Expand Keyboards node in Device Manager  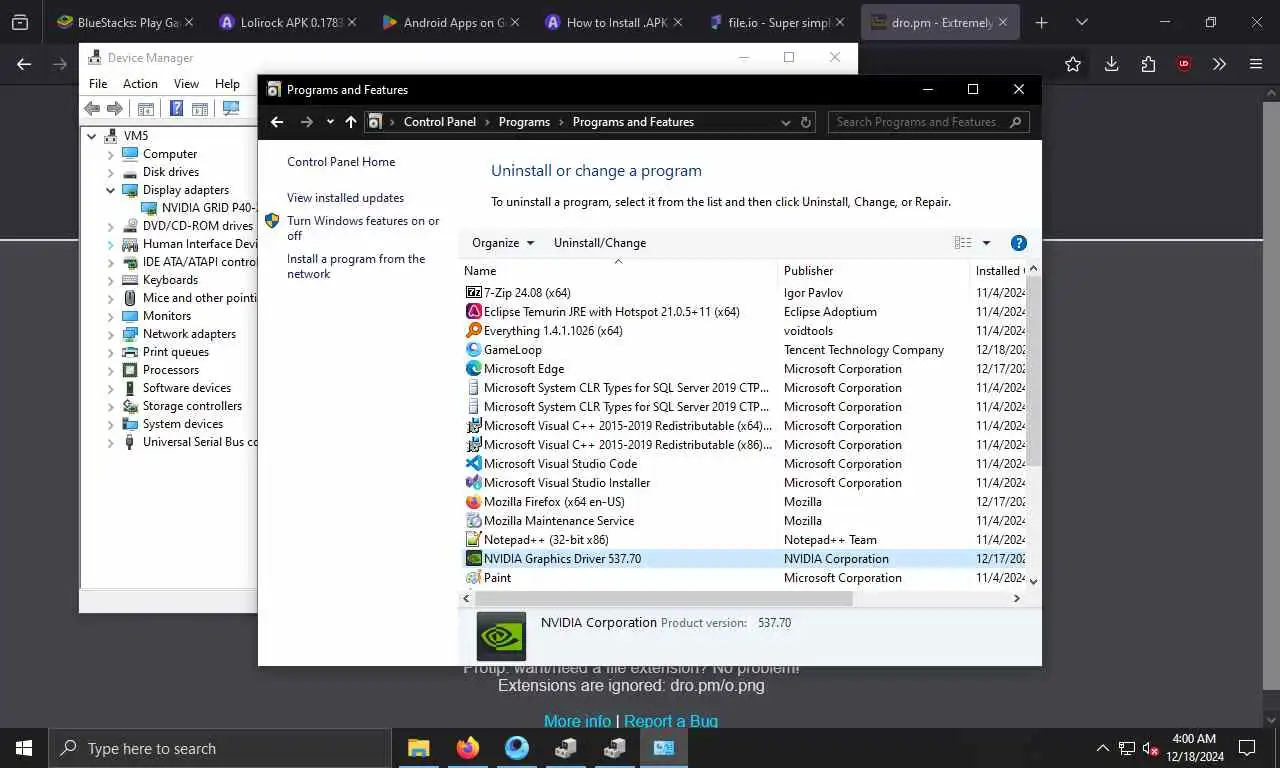point(111,280)
